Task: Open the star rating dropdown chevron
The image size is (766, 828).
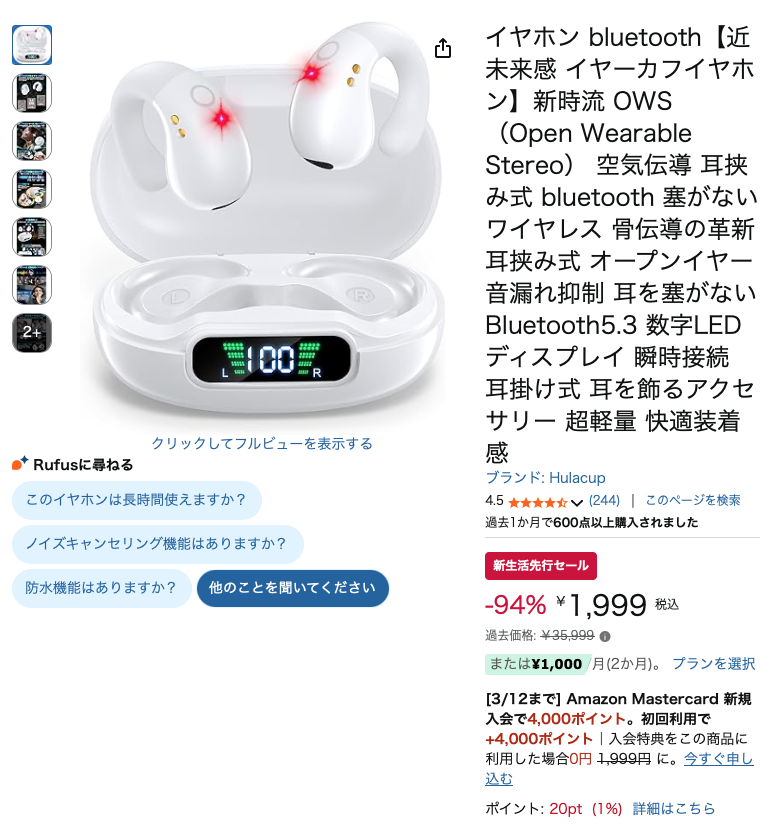Action: tap(576, 502)
